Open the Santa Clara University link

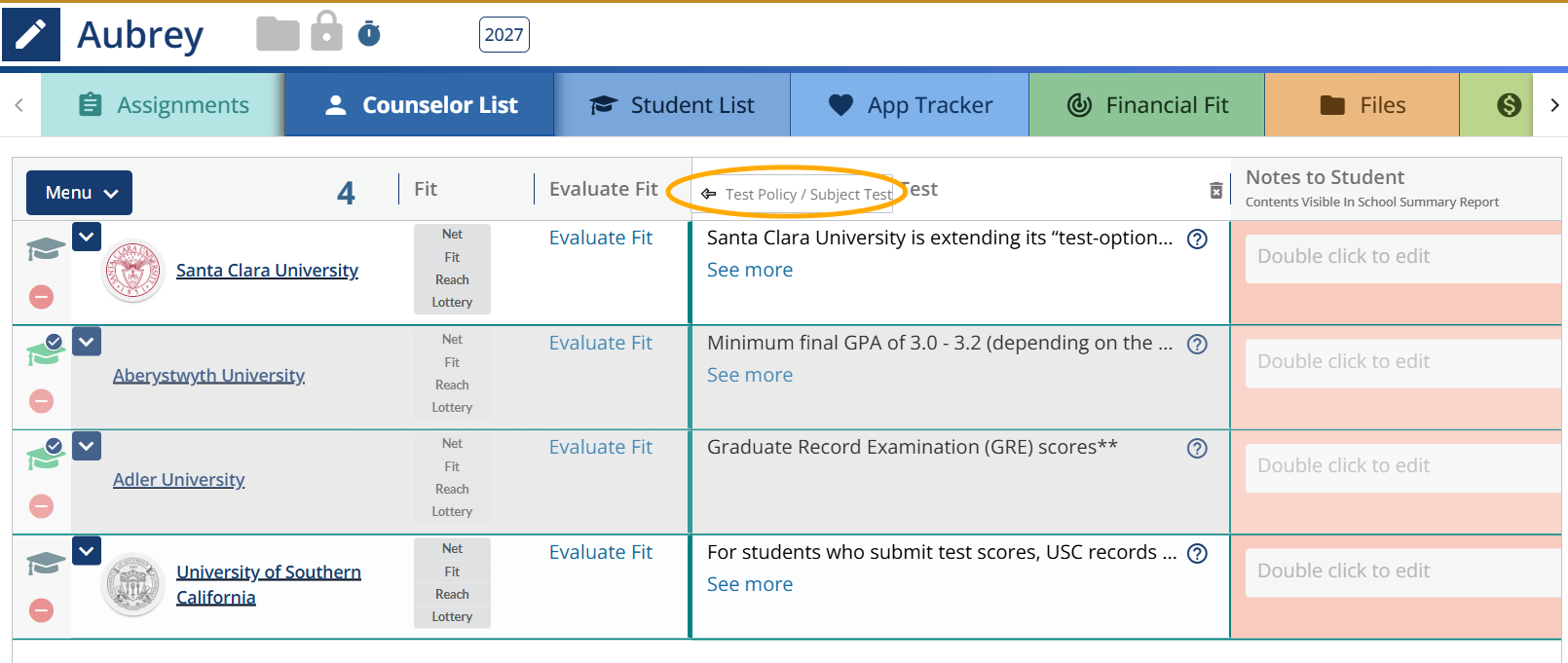(x=267, y=271)
